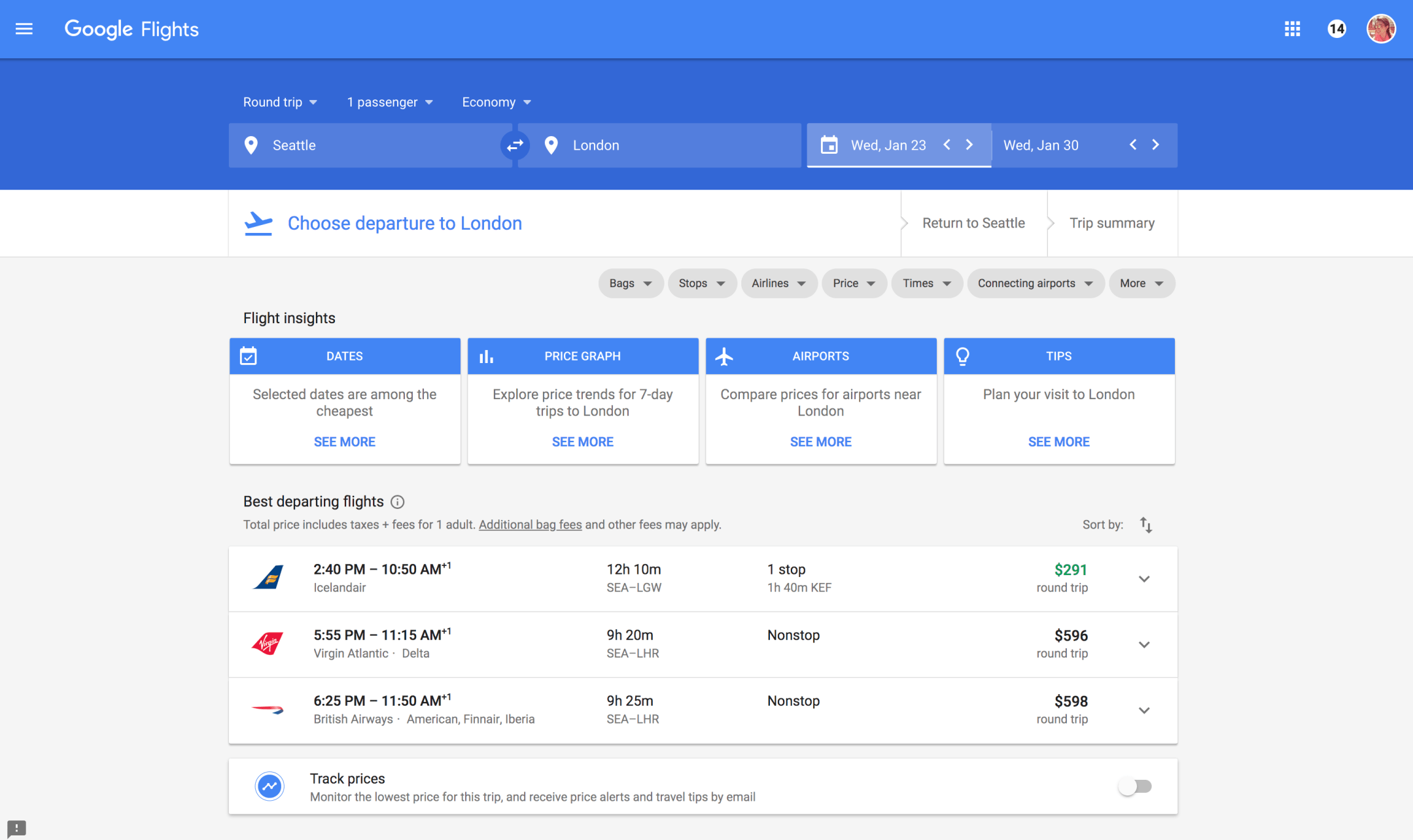Select the $291 round trip price
Image resolution: width=1413 pixels, height=840 pixels.
coord(1070,570)
